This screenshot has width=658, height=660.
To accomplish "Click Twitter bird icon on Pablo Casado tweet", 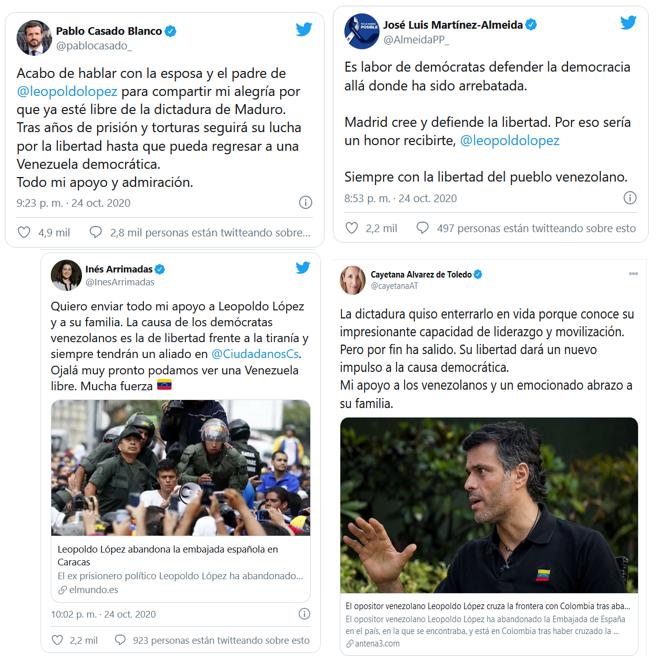I will 304,29.
